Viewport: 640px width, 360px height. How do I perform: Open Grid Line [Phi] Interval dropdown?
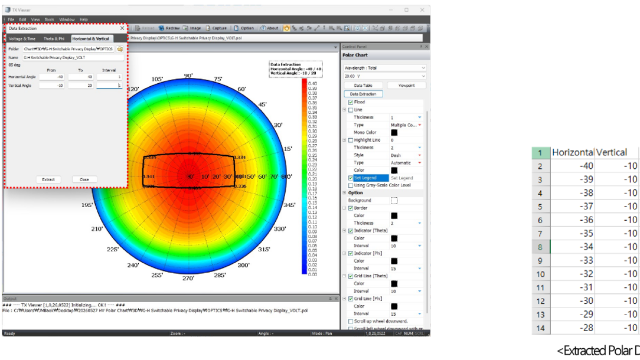[x=420, y=314]
